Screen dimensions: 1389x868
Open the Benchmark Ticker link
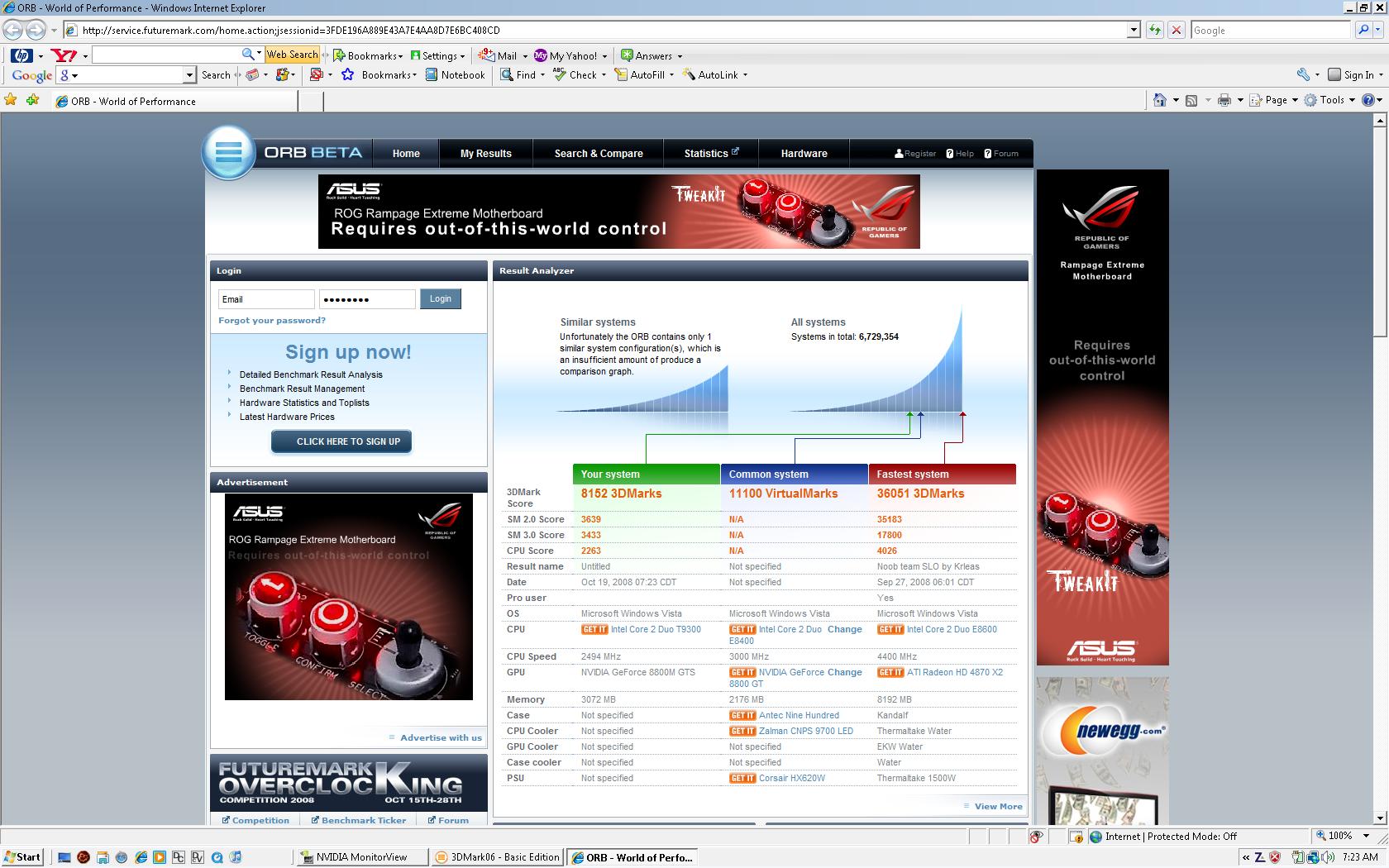364,820
